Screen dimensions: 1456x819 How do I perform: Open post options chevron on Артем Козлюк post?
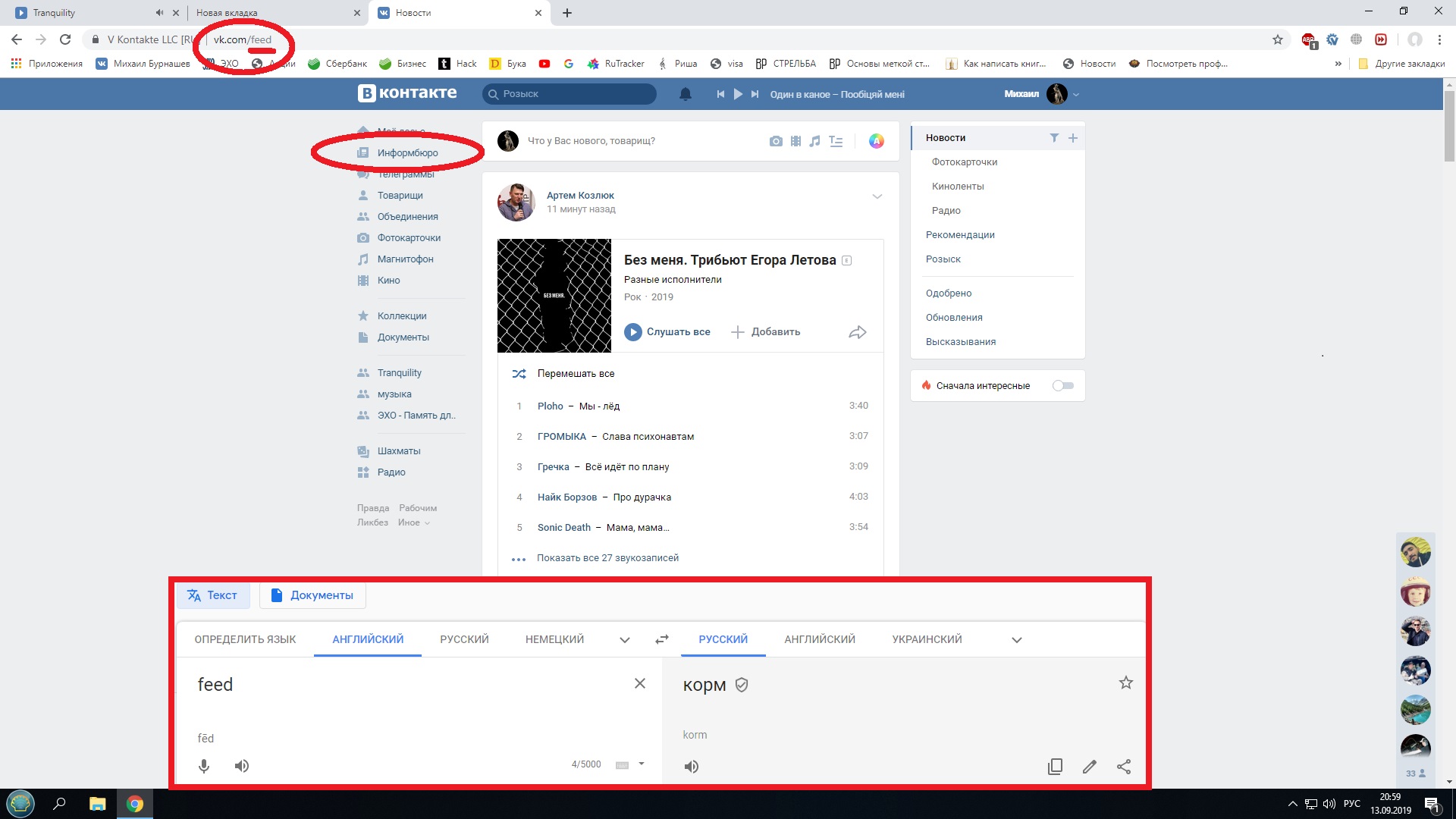(877, 196)
